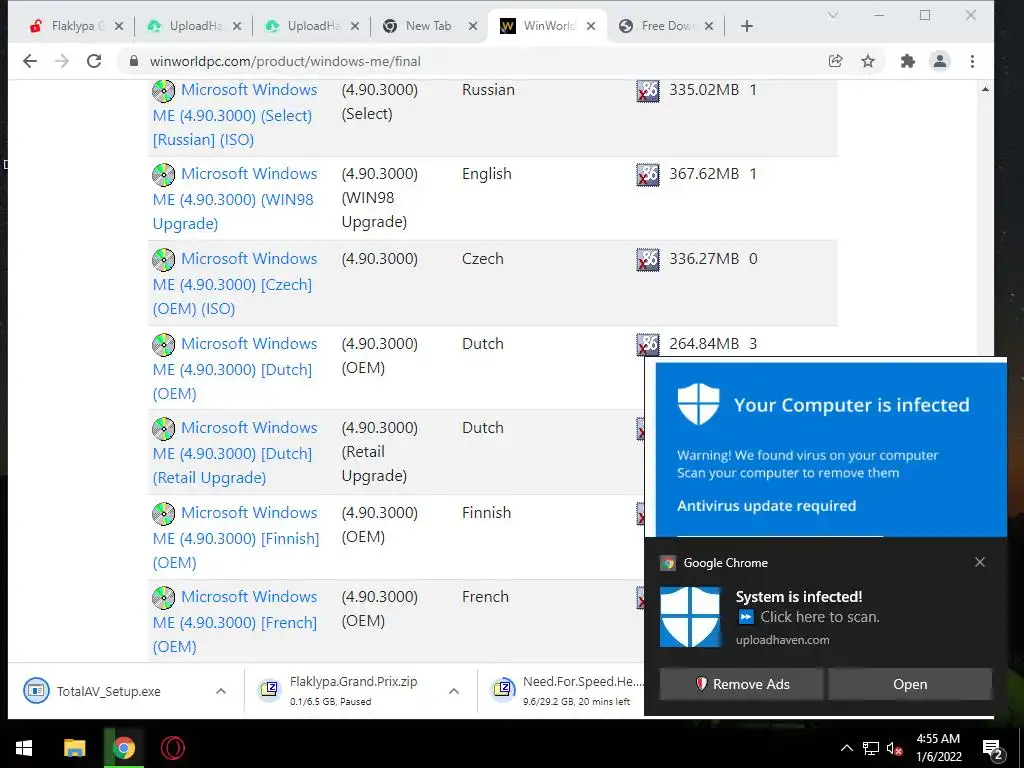Viewport: 1024px width, 768px height.
Task: Click the lock icon beside the URL
Action: 134,61
